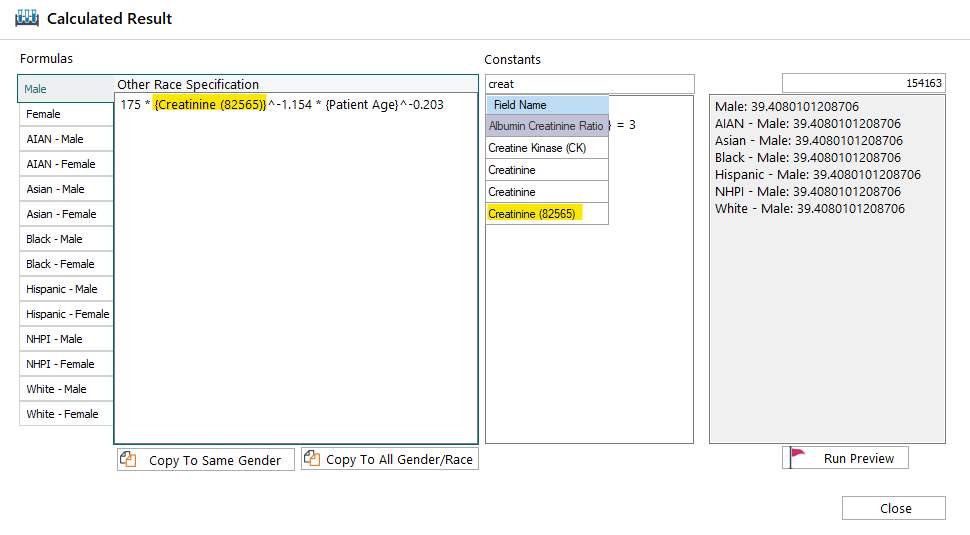Select highlighted Creatinine (82565) in field list

click(547, 214)
